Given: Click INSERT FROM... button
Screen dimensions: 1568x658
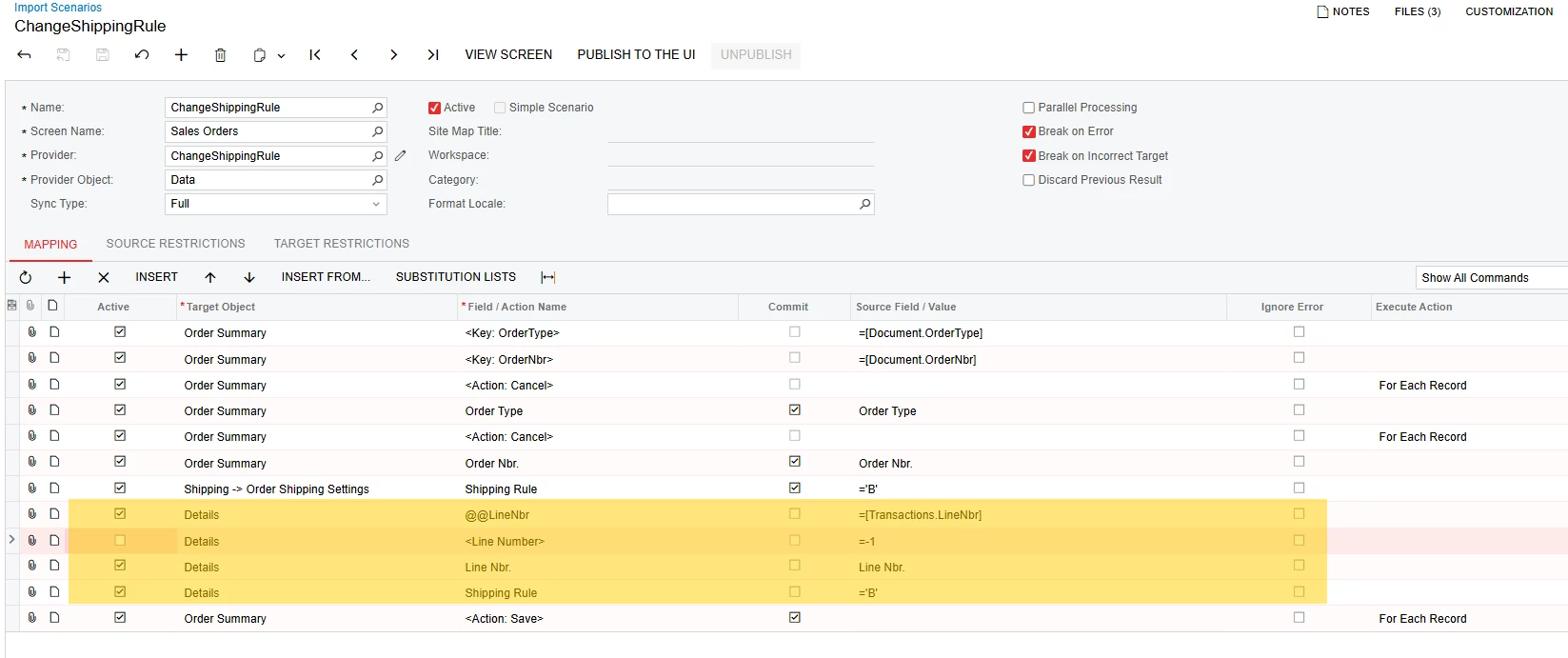Looking at the screenshot, I should 326,277.
